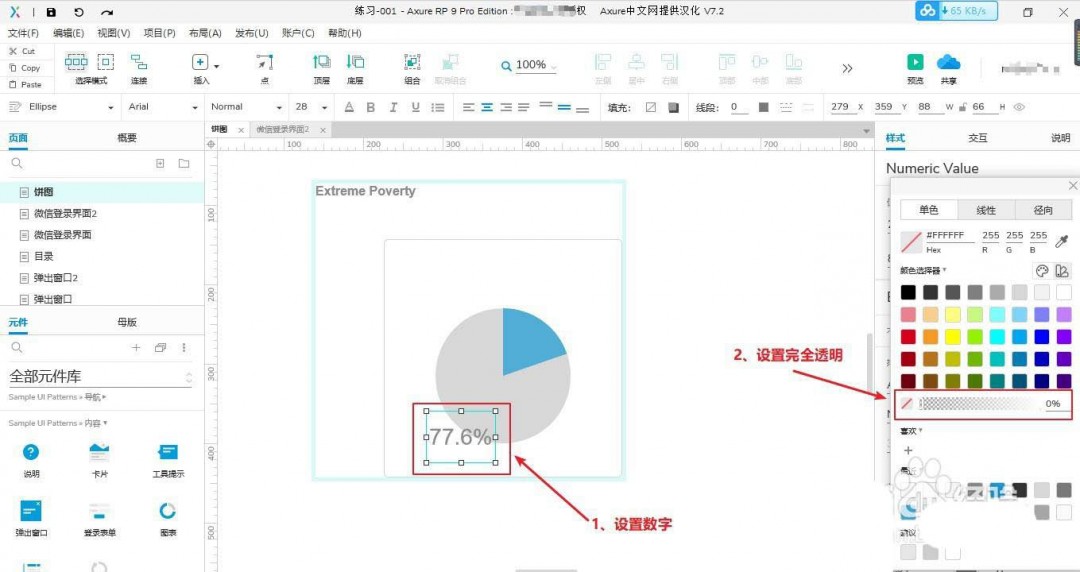
Task: Bring widget to front (顶层)
Action: coord(322,68)
